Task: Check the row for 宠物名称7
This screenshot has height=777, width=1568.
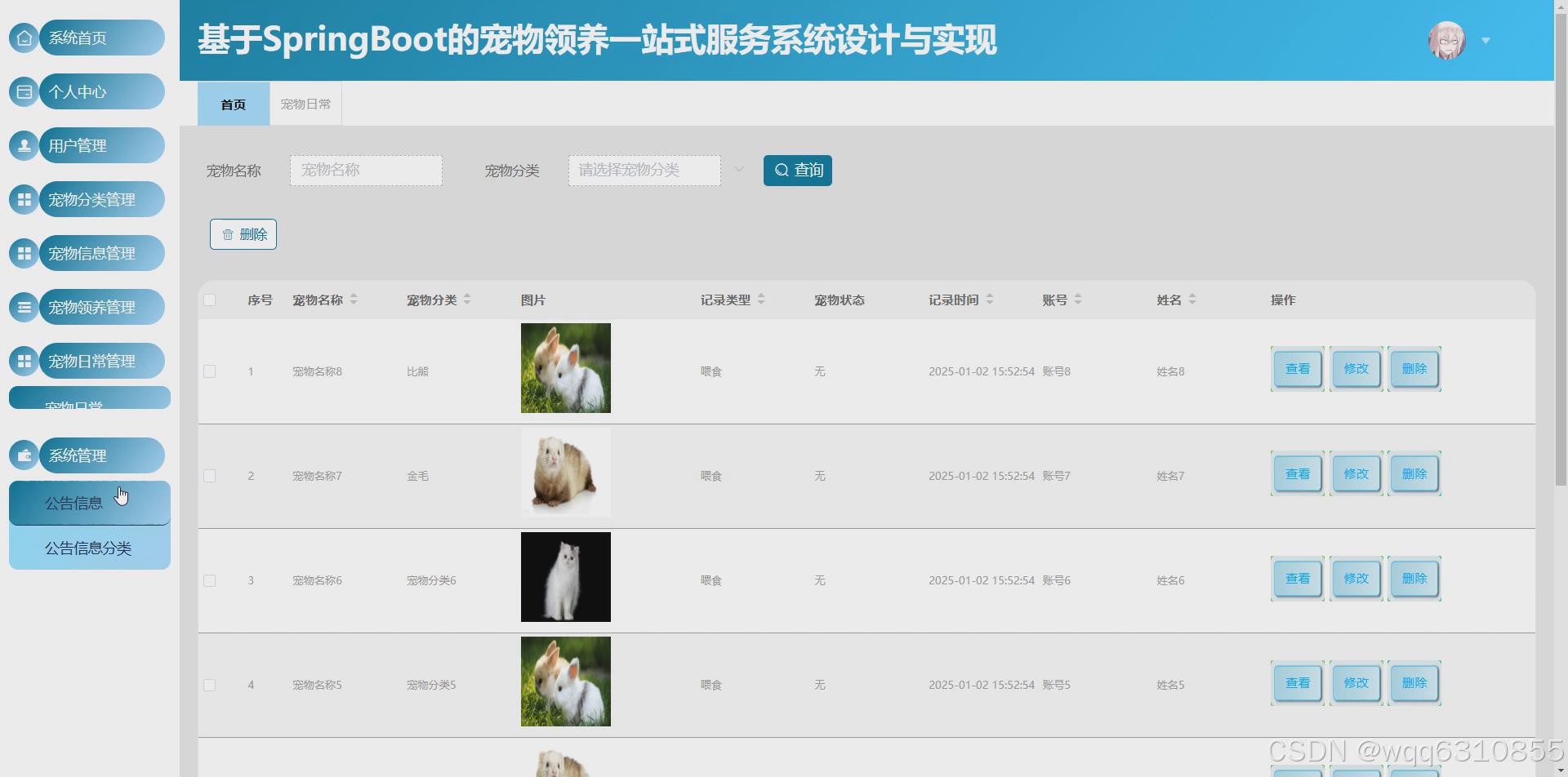Action: [210, 476]
